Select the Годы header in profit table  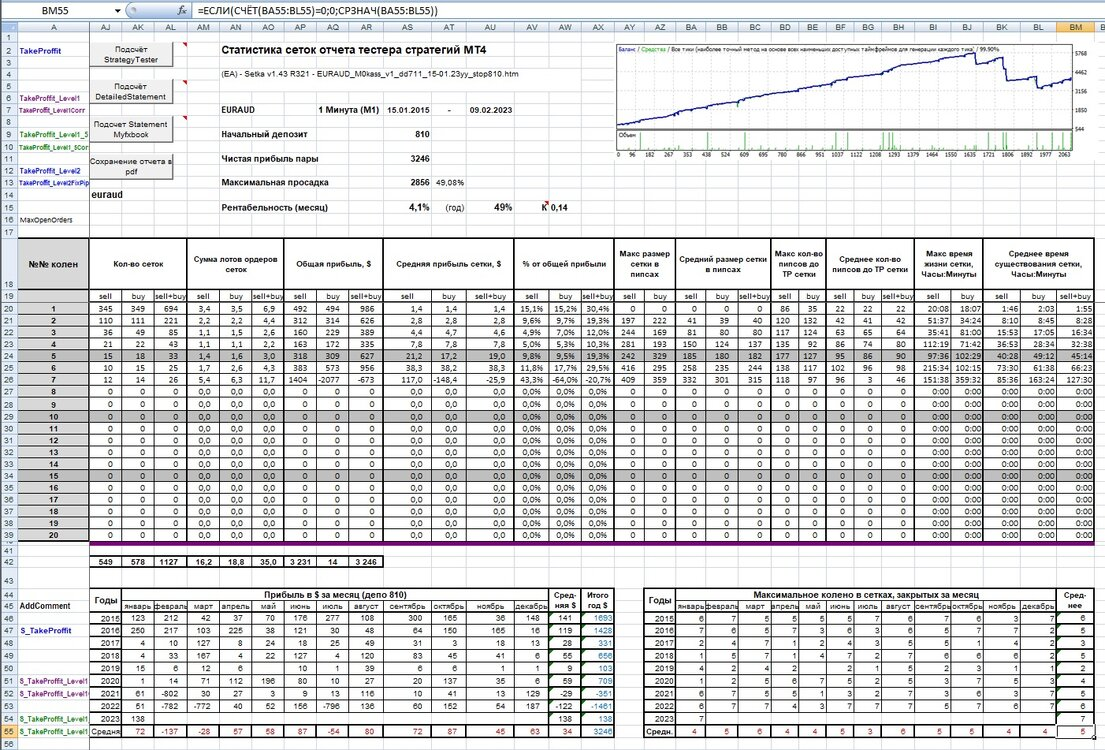pyautogui.click(x=106, y=600)
